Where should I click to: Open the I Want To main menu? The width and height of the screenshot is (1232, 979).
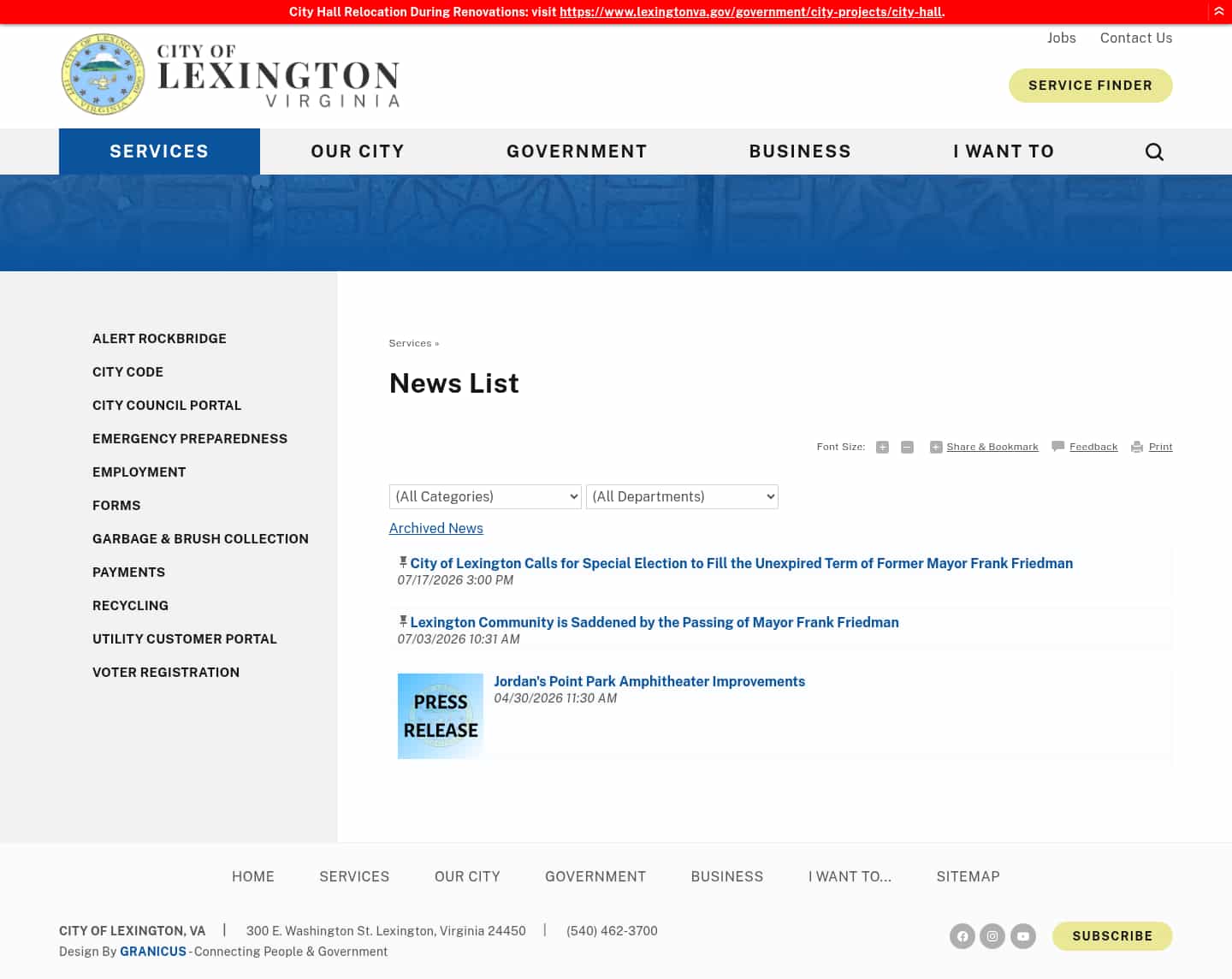[1004, 151]
